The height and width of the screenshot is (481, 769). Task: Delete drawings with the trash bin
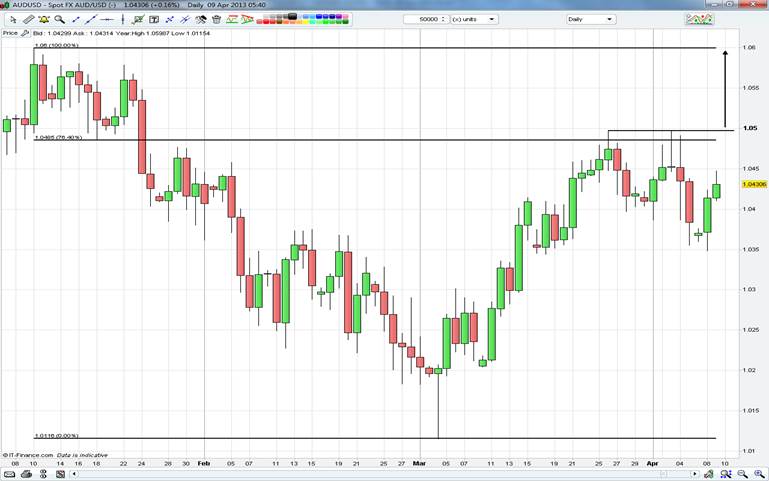[216, 20]
